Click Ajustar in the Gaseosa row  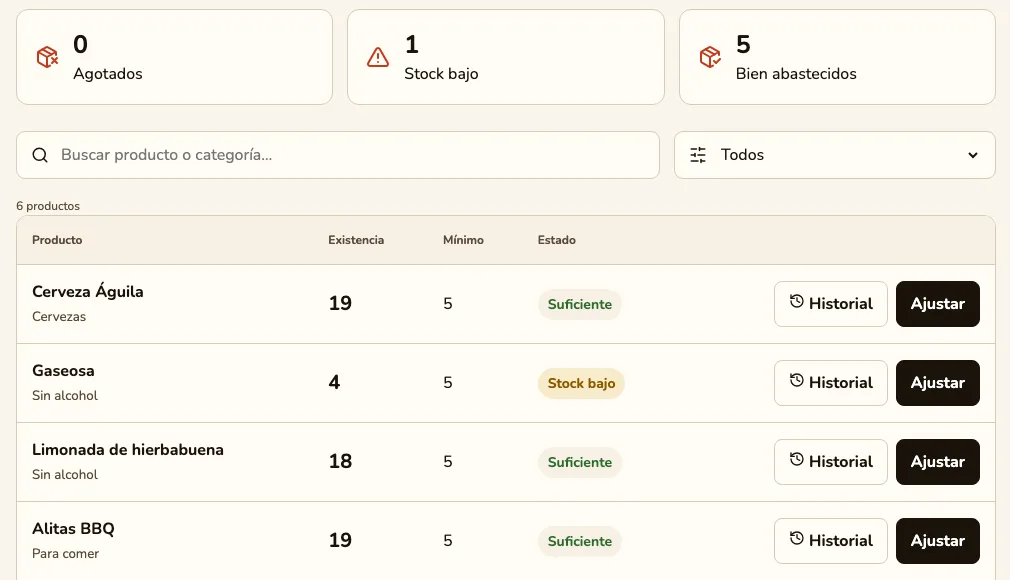938,383
